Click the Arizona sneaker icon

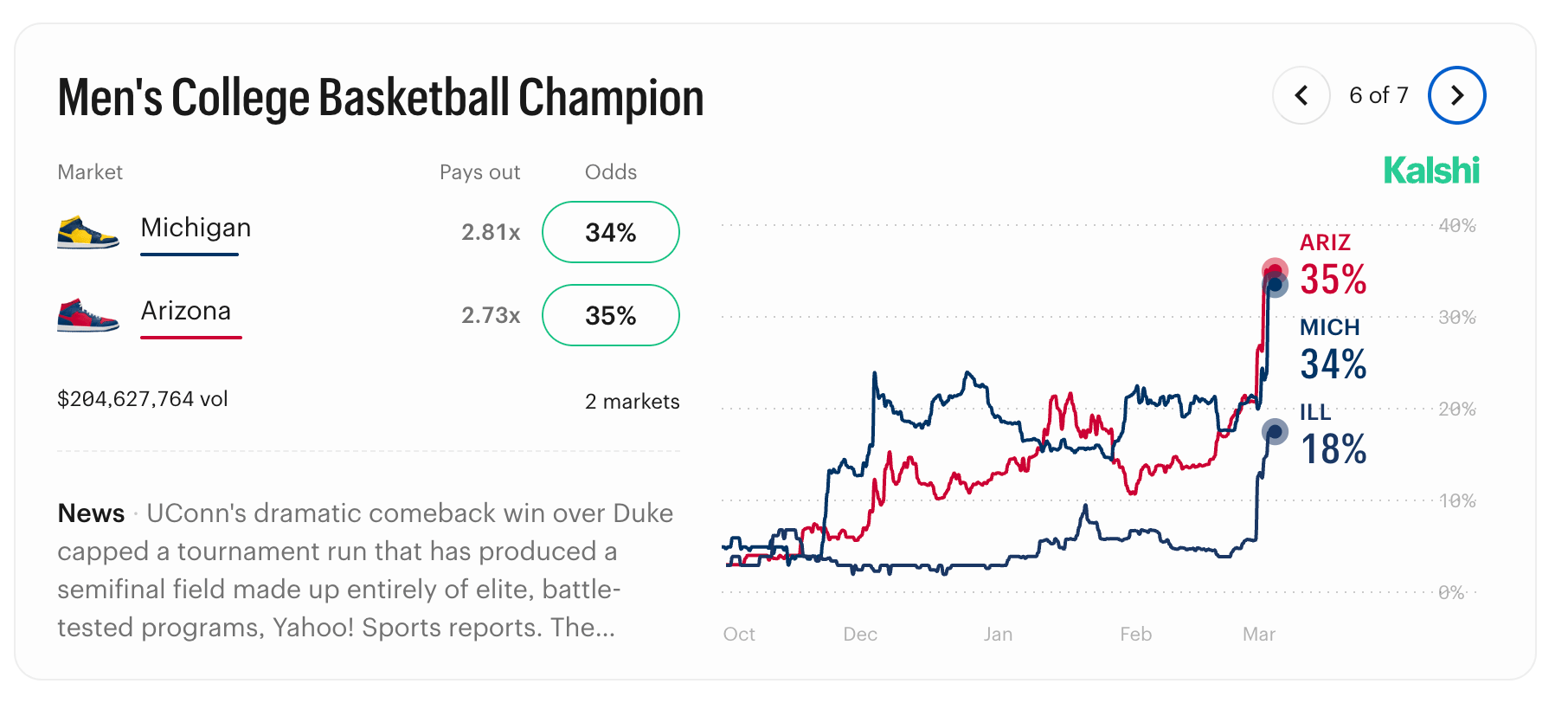[x=87, y=315]
